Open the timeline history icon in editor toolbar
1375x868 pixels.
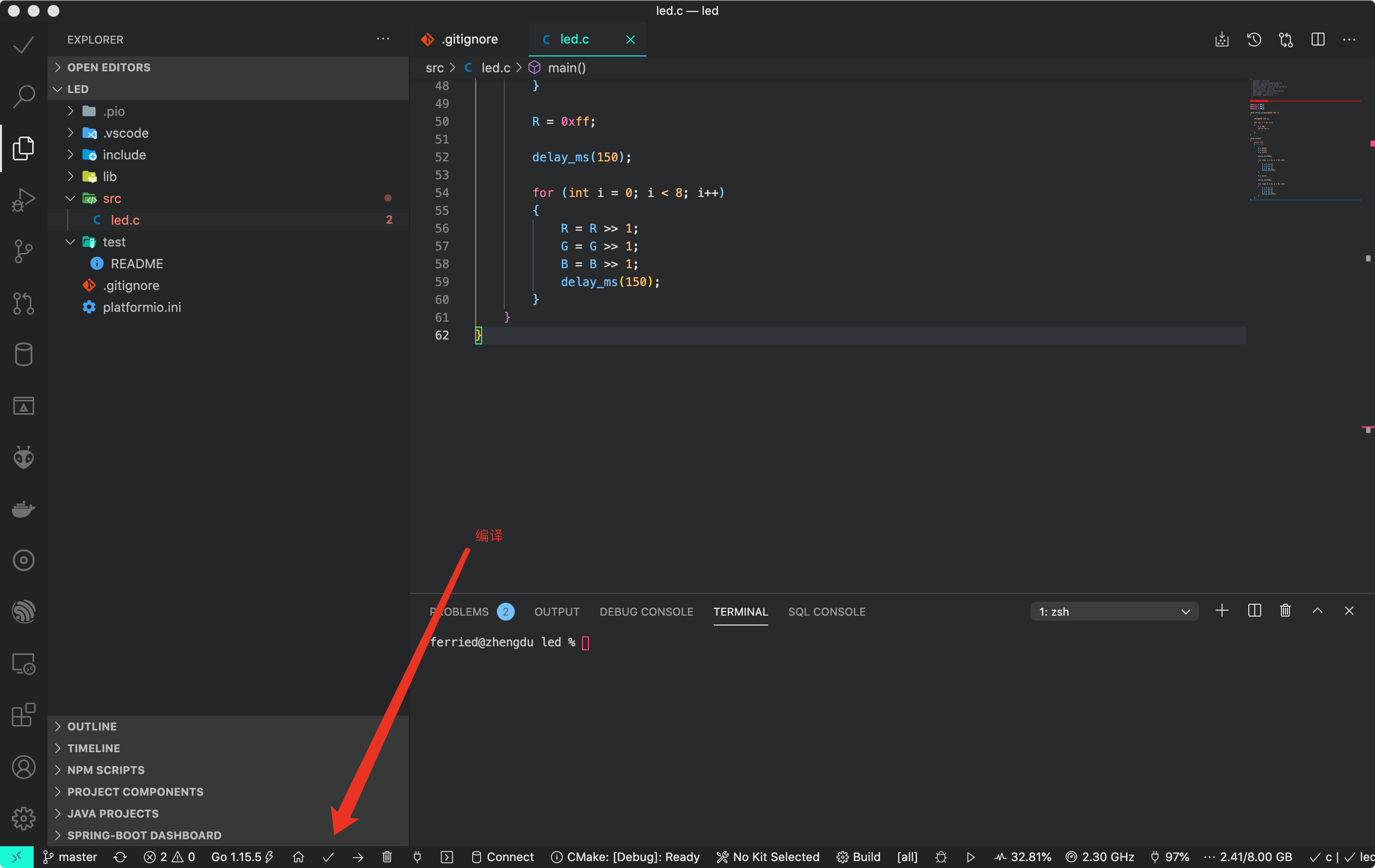tap(1254, 40)
